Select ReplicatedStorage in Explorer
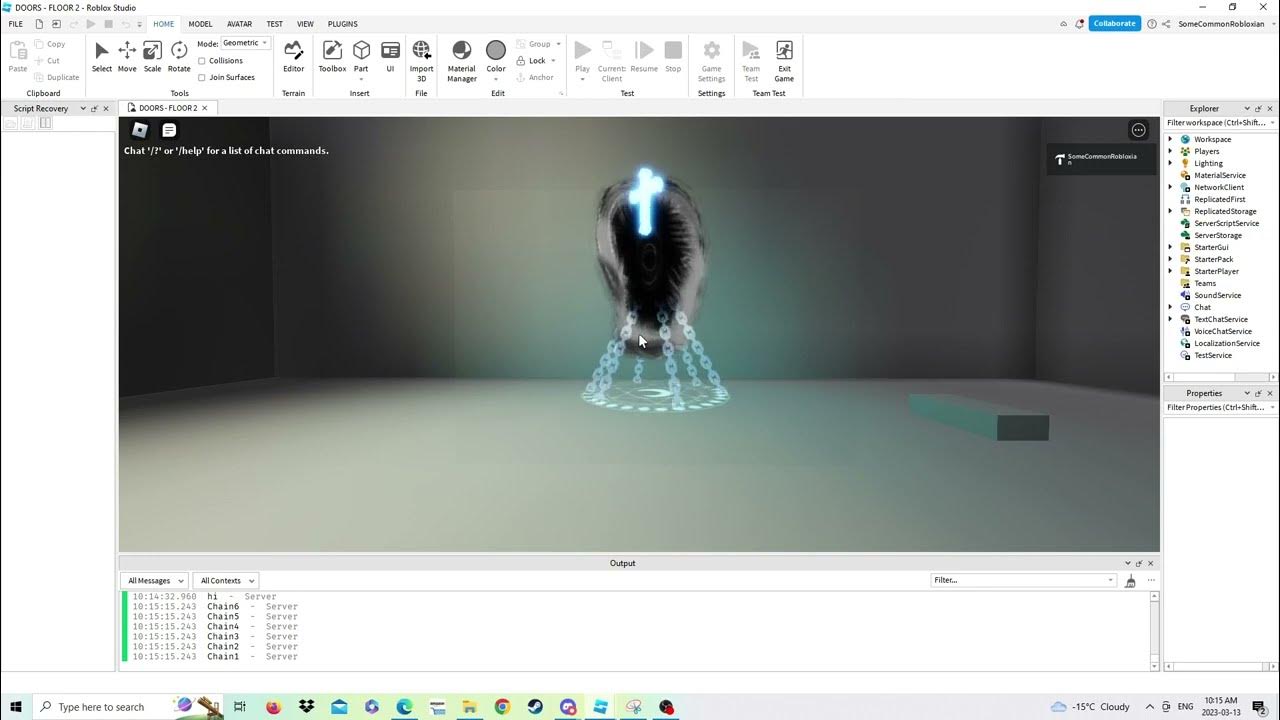This screenshot has width=1280, height=720. pos(1225,211)
